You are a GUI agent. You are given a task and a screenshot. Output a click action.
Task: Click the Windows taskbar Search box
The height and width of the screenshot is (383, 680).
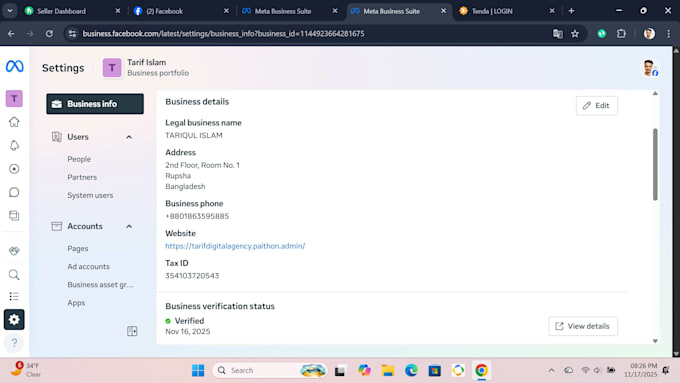pos(269,370)
